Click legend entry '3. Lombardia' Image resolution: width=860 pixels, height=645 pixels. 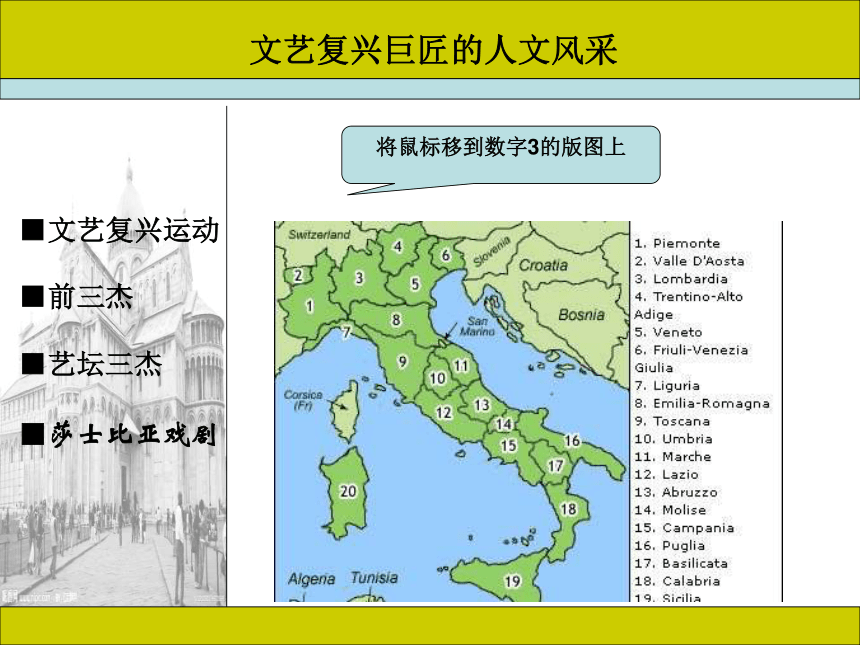tap(681, 279)
